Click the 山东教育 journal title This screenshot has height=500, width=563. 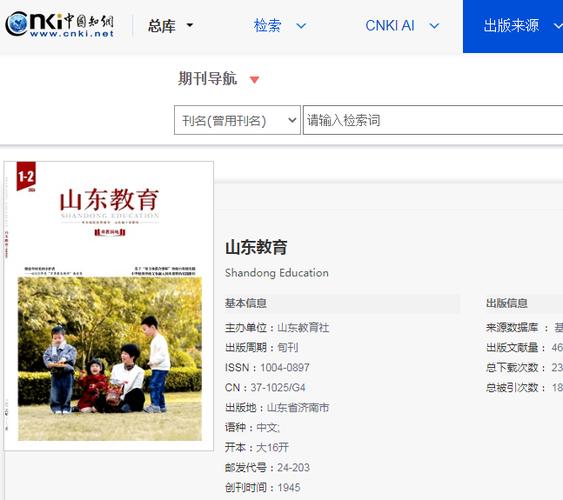[x=256, y=247]
